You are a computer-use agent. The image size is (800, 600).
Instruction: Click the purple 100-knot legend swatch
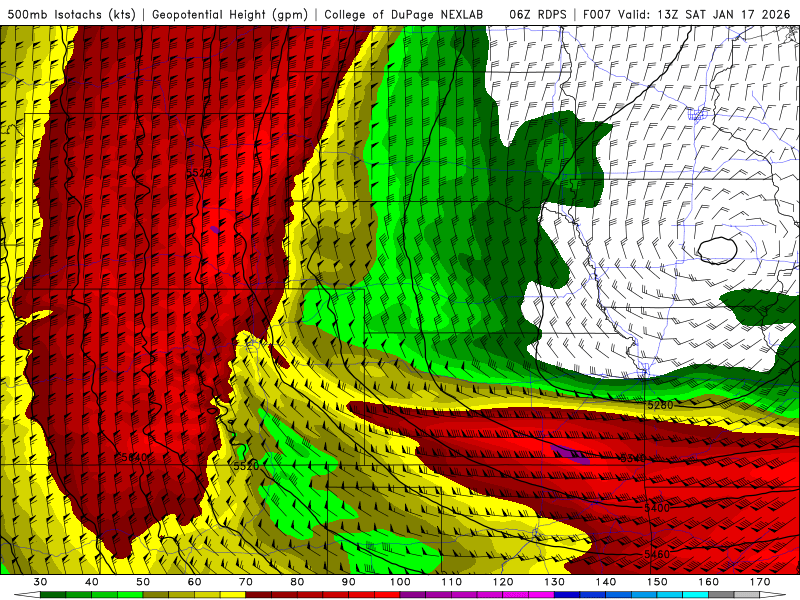(x=413, y=595)
